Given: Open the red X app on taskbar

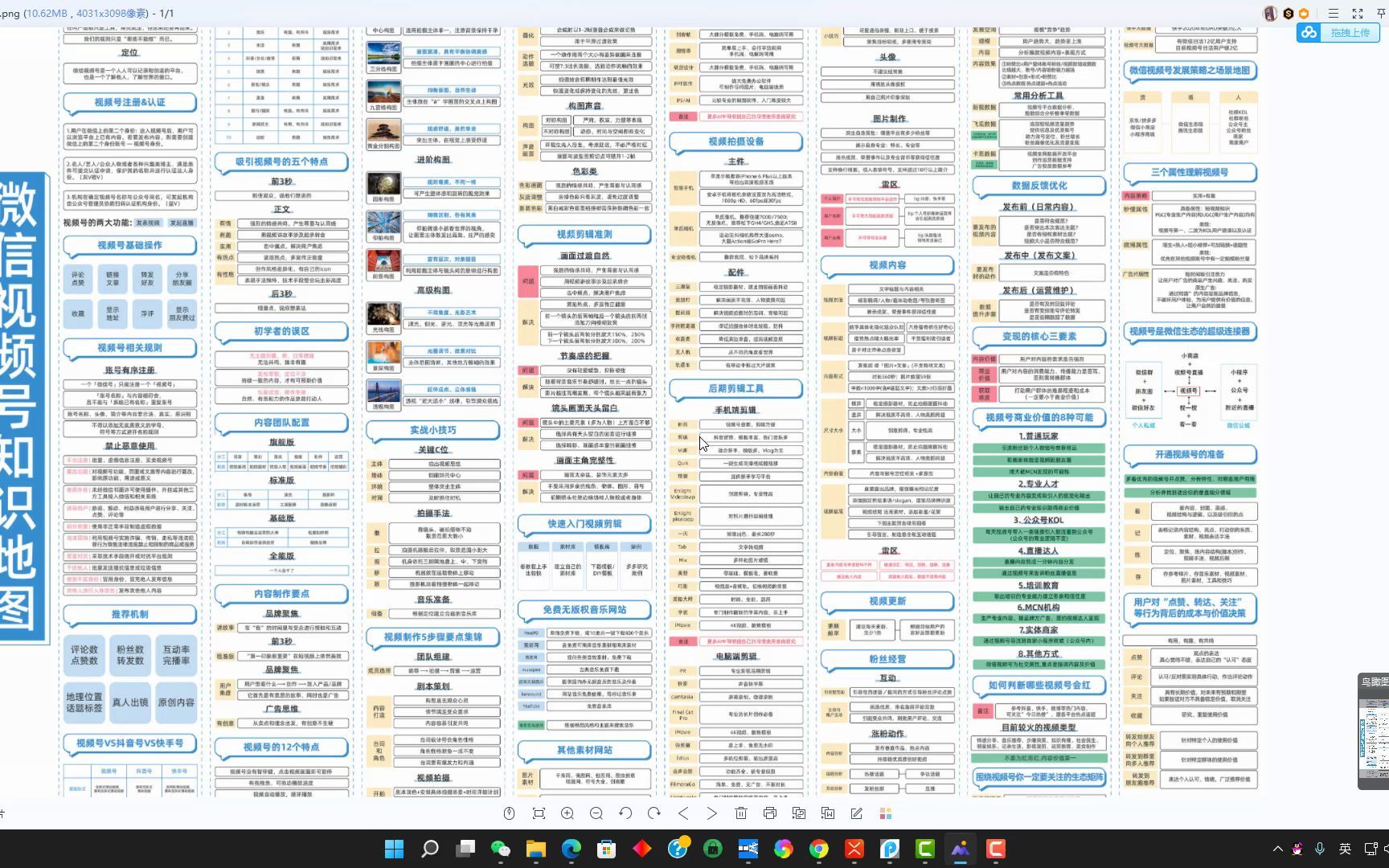Looking at the screenshot, I should pos(854,849).
